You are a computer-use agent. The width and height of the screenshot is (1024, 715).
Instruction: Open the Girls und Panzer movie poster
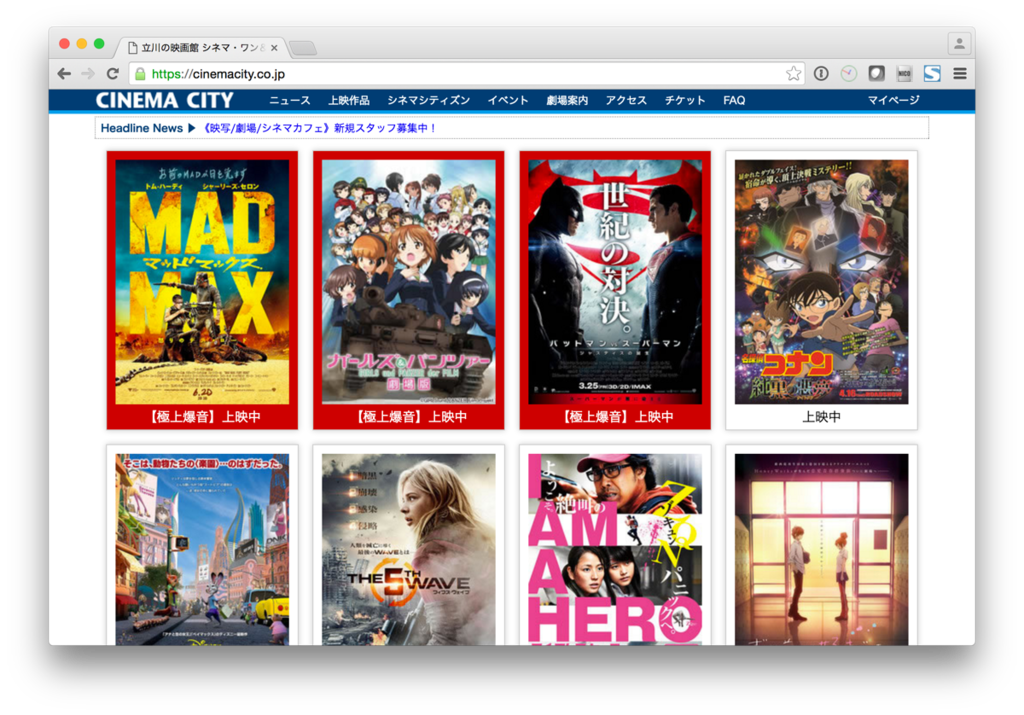pos(409,282)
